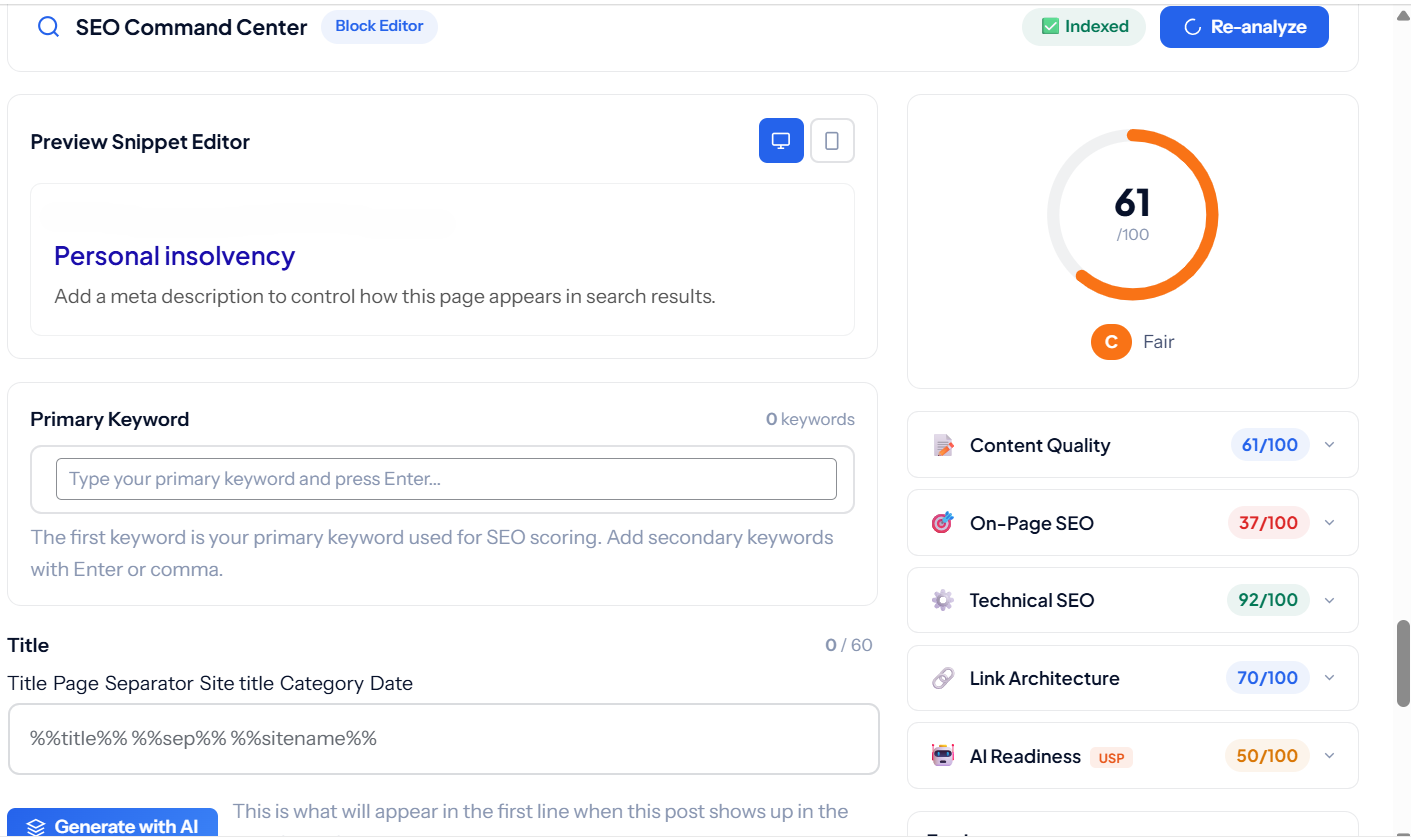Expand the On-Page SEO section
This screenshot has width=1411, height=837.
click(x=1329, y=522)
